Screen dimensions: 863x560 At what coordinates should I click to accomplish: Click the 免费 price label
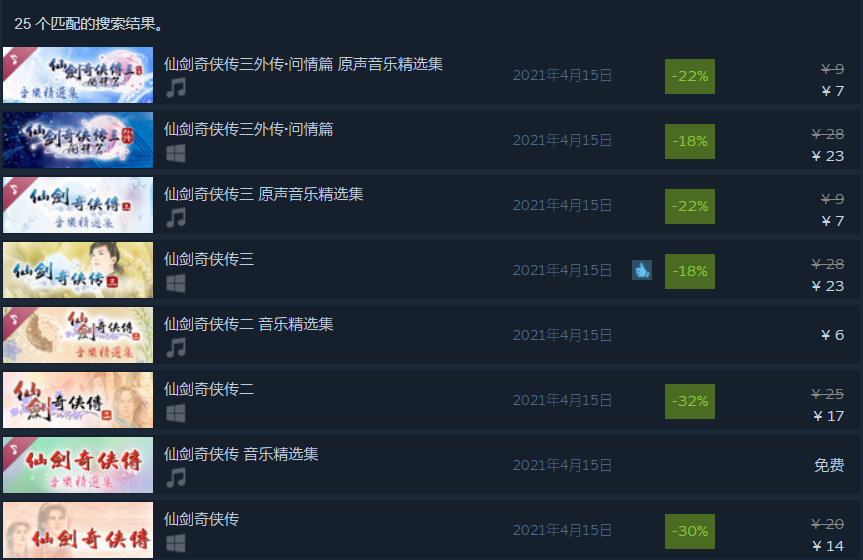click(x=829, y=465)
